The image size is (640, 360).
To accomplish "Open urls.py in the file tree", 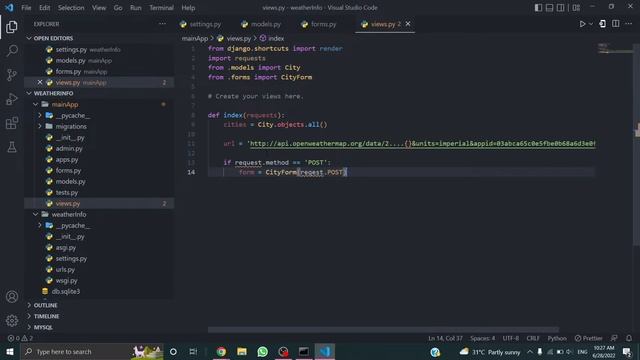I will 99,269.
